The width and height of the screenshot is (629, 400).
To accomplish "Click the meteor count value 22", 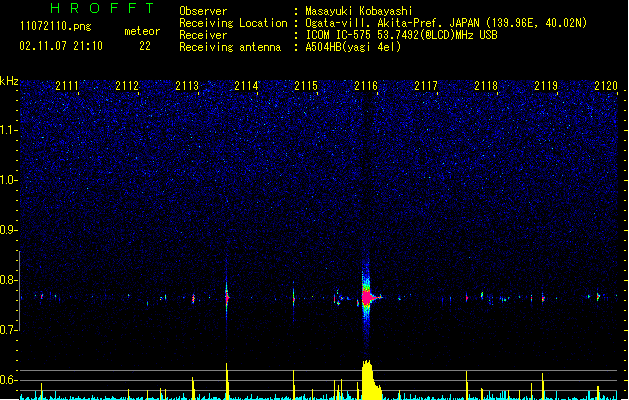I will point(145,46).
